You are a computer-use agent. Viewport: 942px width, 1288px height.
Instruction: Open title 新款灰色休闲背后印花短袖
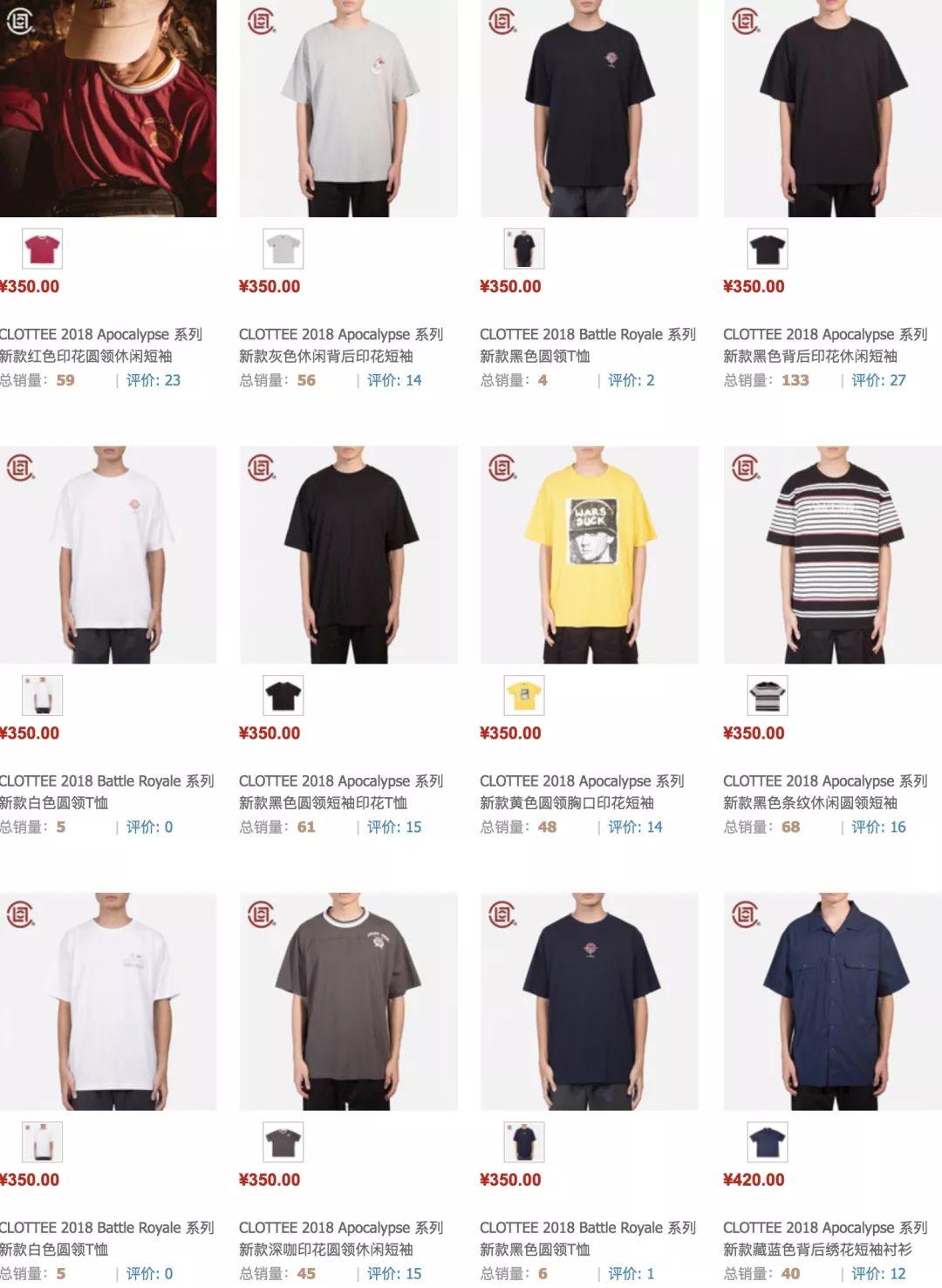point(326,356)
